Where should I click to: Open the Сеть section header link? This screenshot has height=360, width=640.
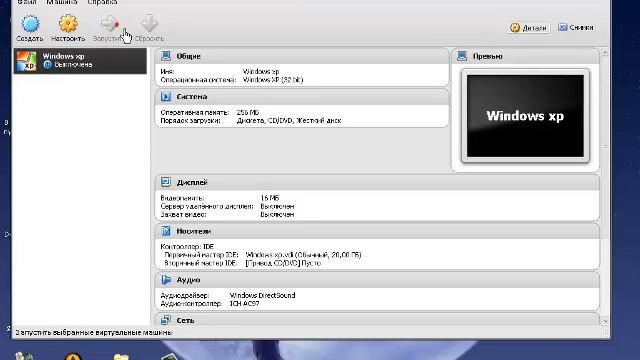tap(185, 320)
